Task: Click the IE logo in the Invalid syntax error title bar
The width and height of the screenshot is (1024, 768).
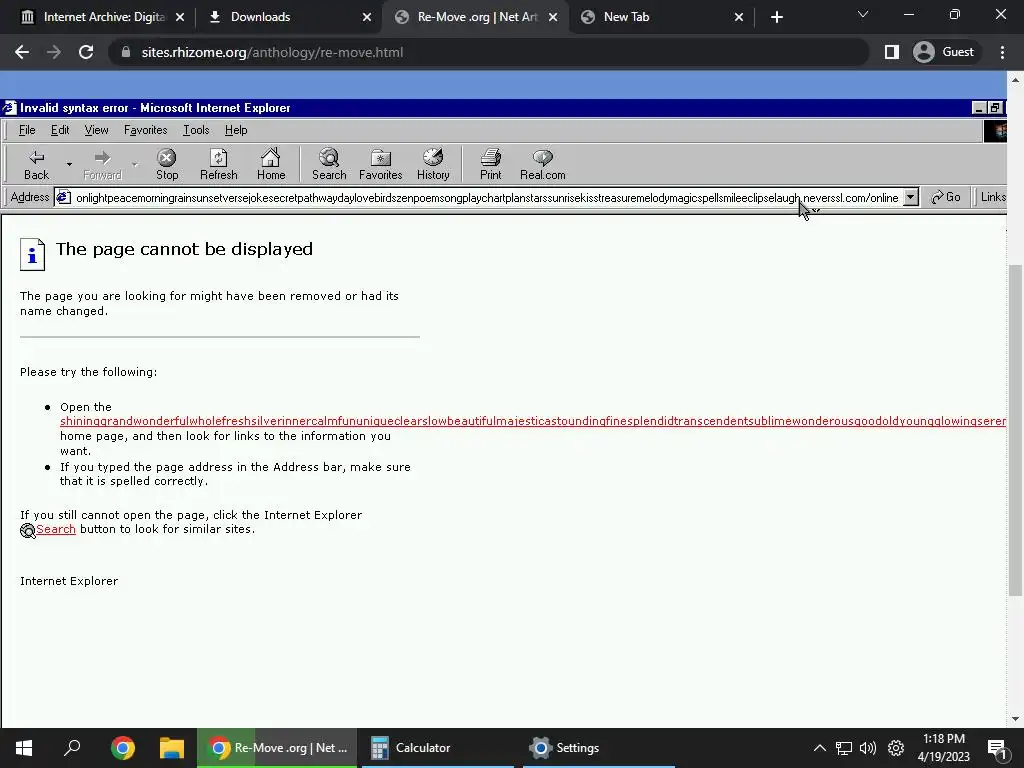Action: point(9,108)
